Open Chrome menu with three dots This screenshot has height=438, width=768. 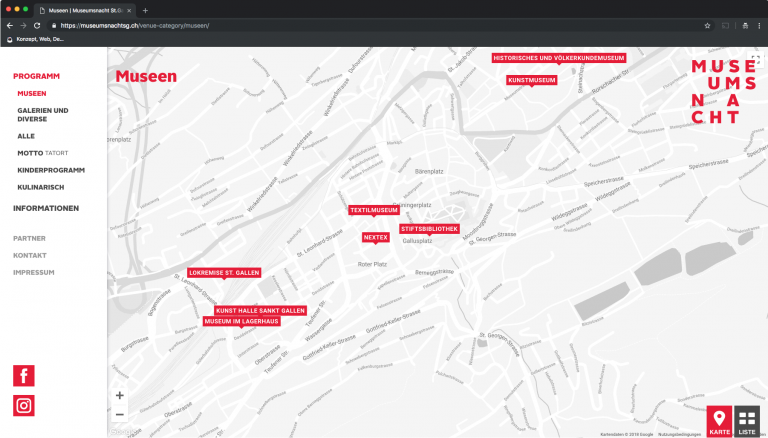point(759,25)
